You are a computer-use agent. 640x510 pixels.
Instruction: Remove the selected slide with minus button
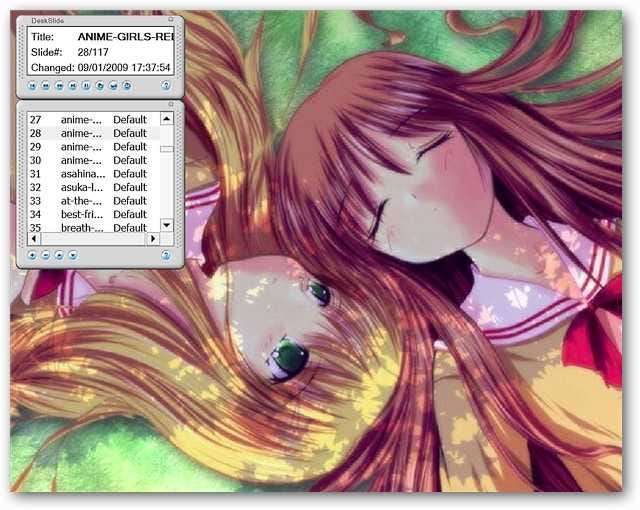pos(46,255)
